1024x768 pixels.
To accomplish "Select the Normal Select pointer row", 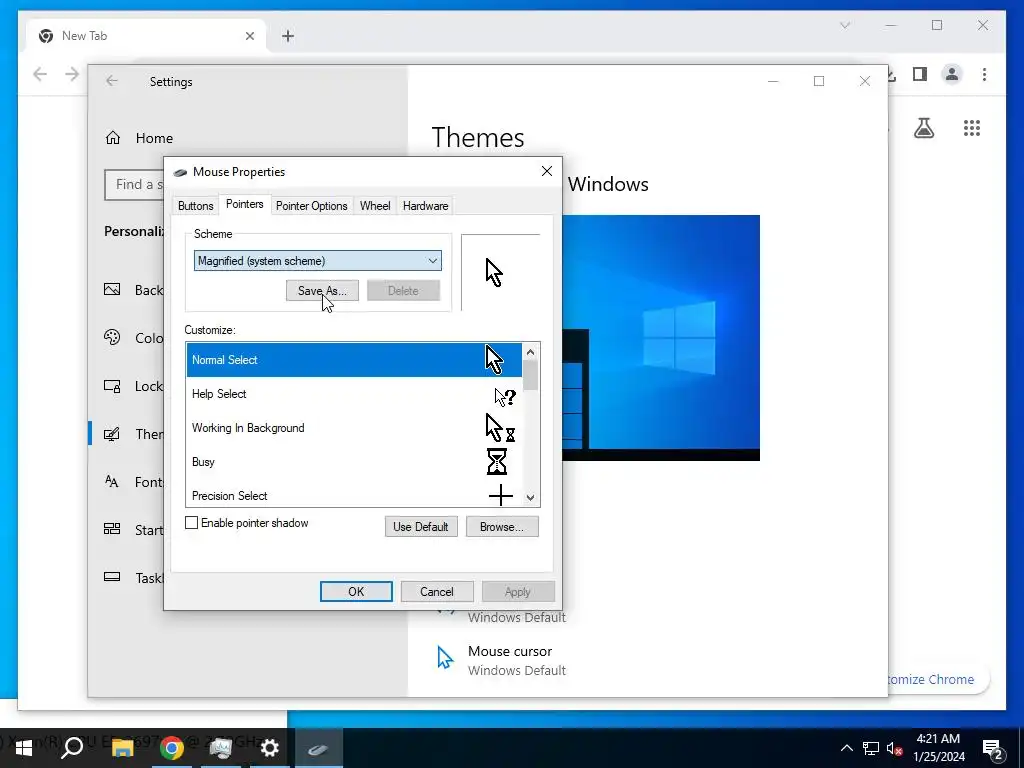I will click(x=354, y=360).
